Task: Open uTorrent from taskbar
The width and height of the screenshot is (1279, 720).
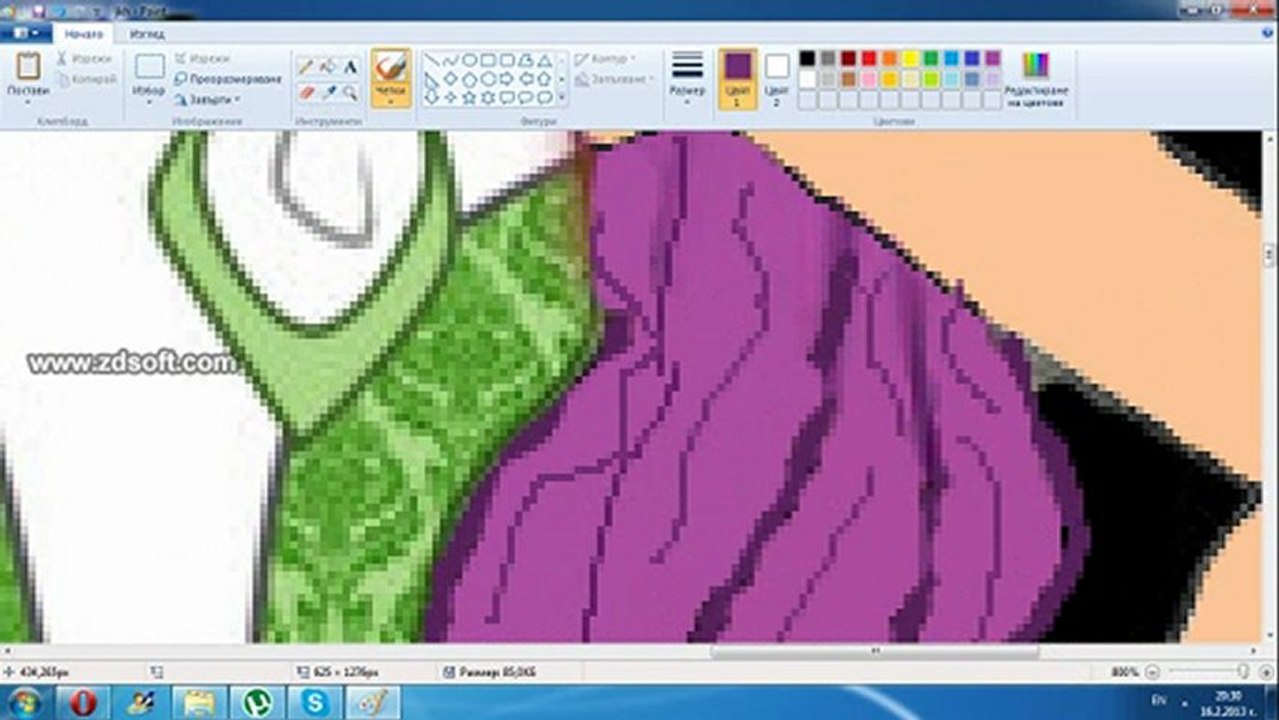Action: tap(257, 702)
